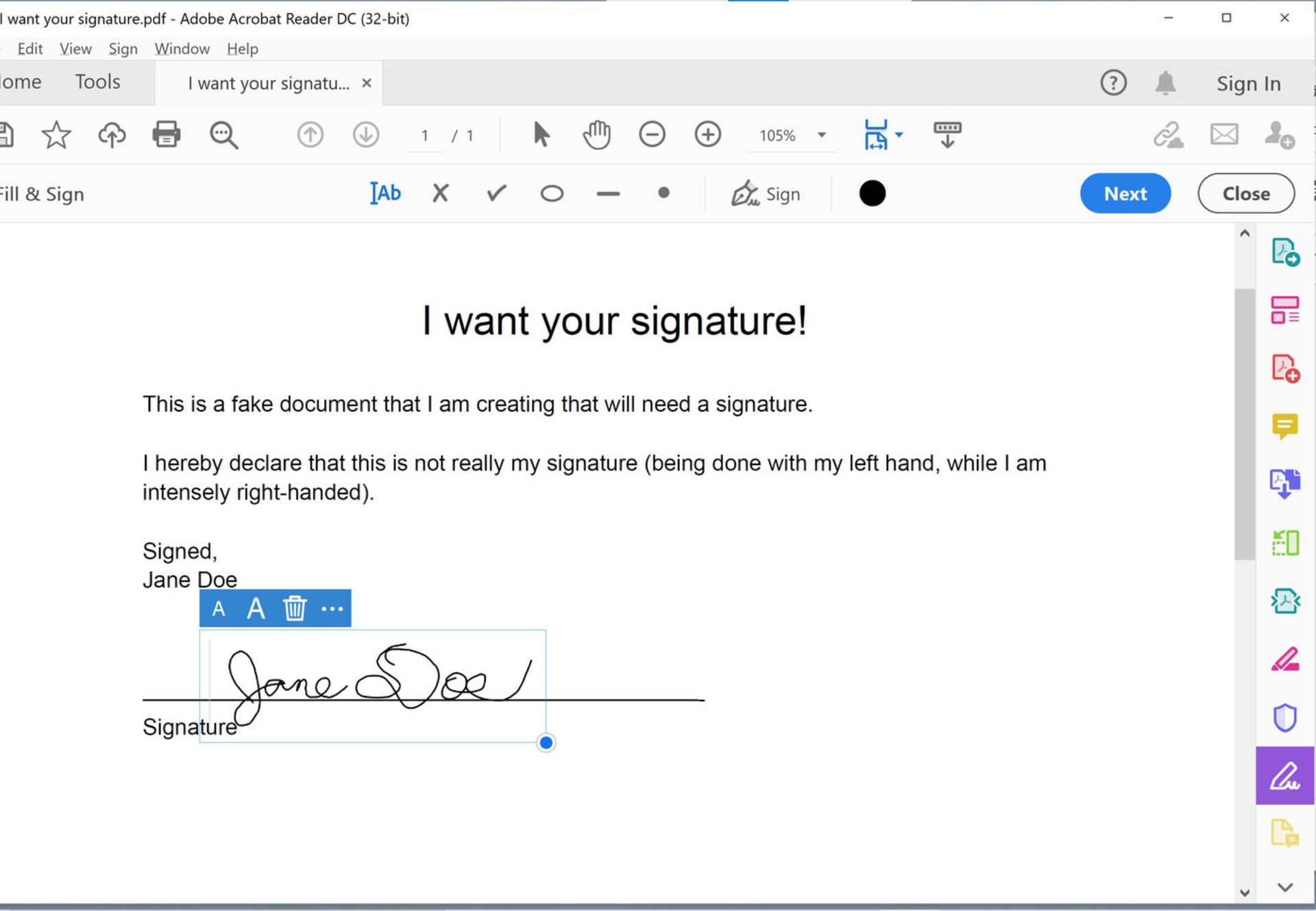
Task: Click the blue Next button
Action: pos(1125,193)
